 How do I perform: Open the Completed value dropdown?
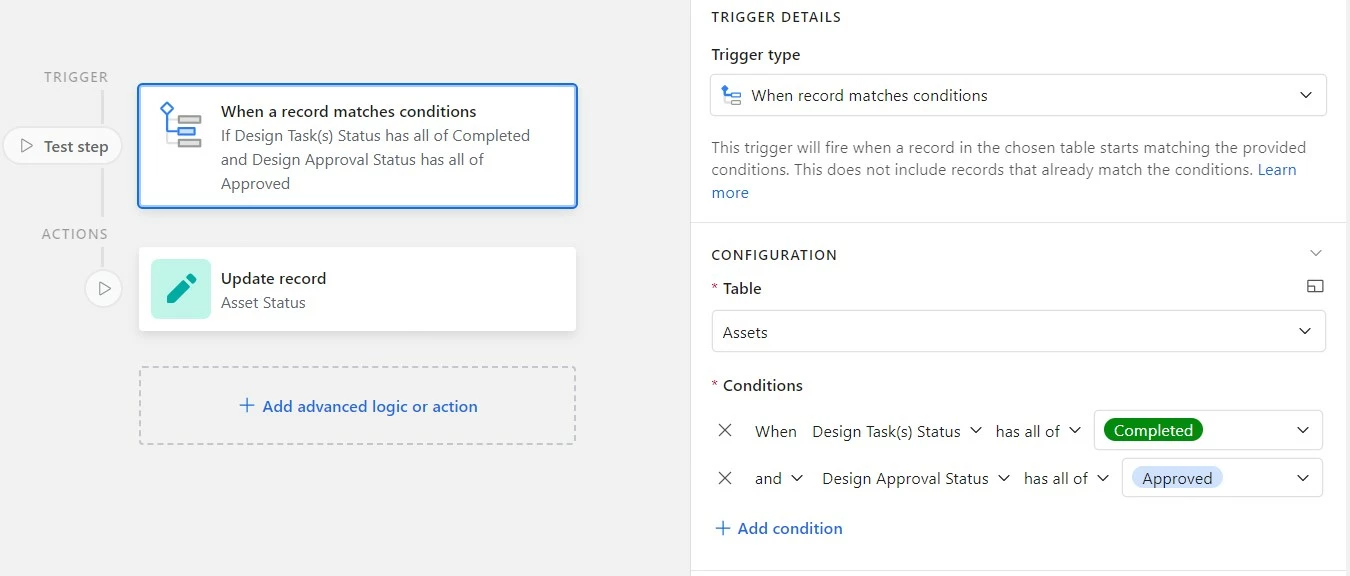click(x=1302, y=430)
